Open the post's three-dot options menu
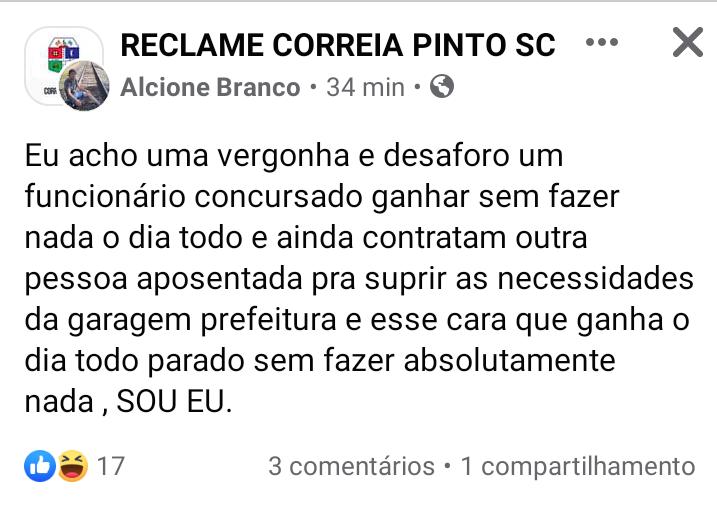The image size is (717, 510). [601, 43]
